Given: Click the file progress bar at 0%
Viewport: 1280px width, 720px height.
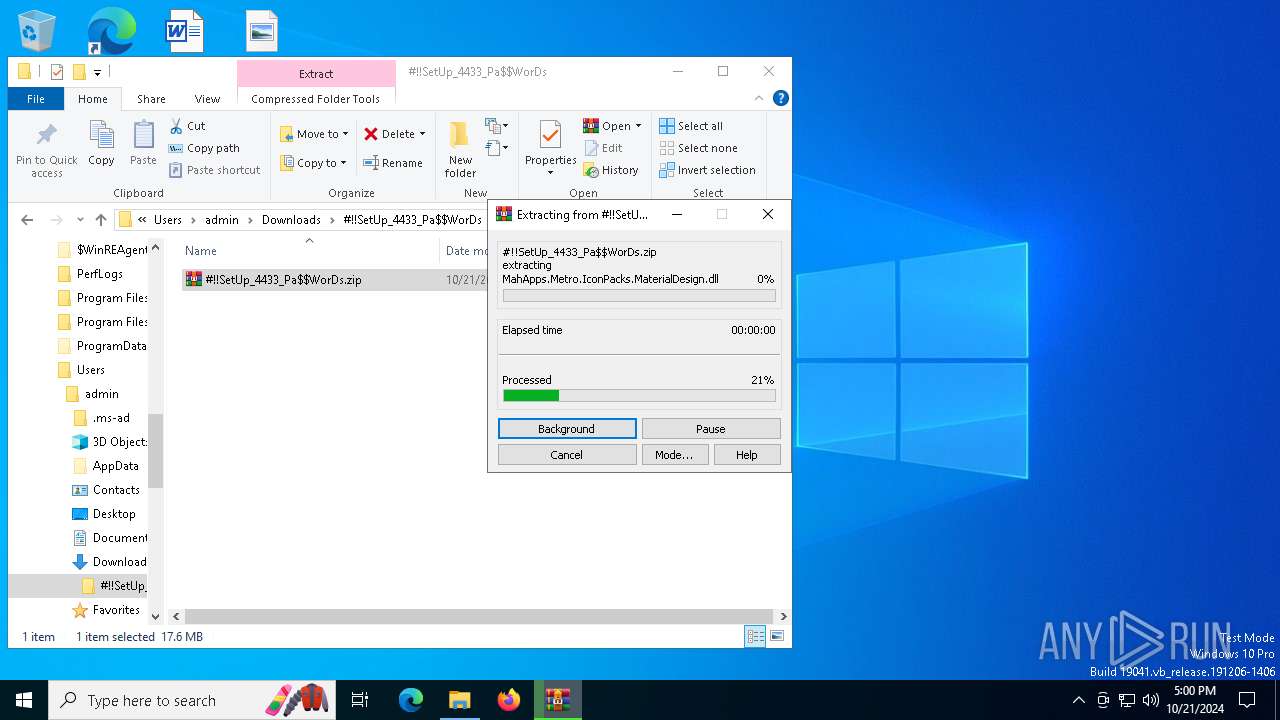Looking at the screenshot, I should (639, 296).
